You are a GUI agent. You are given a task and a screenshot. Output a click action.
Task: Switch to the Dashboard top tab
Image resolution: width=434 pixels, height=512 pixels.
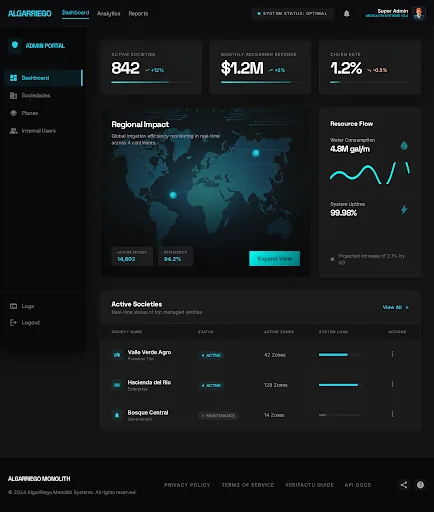pos(75,13)
